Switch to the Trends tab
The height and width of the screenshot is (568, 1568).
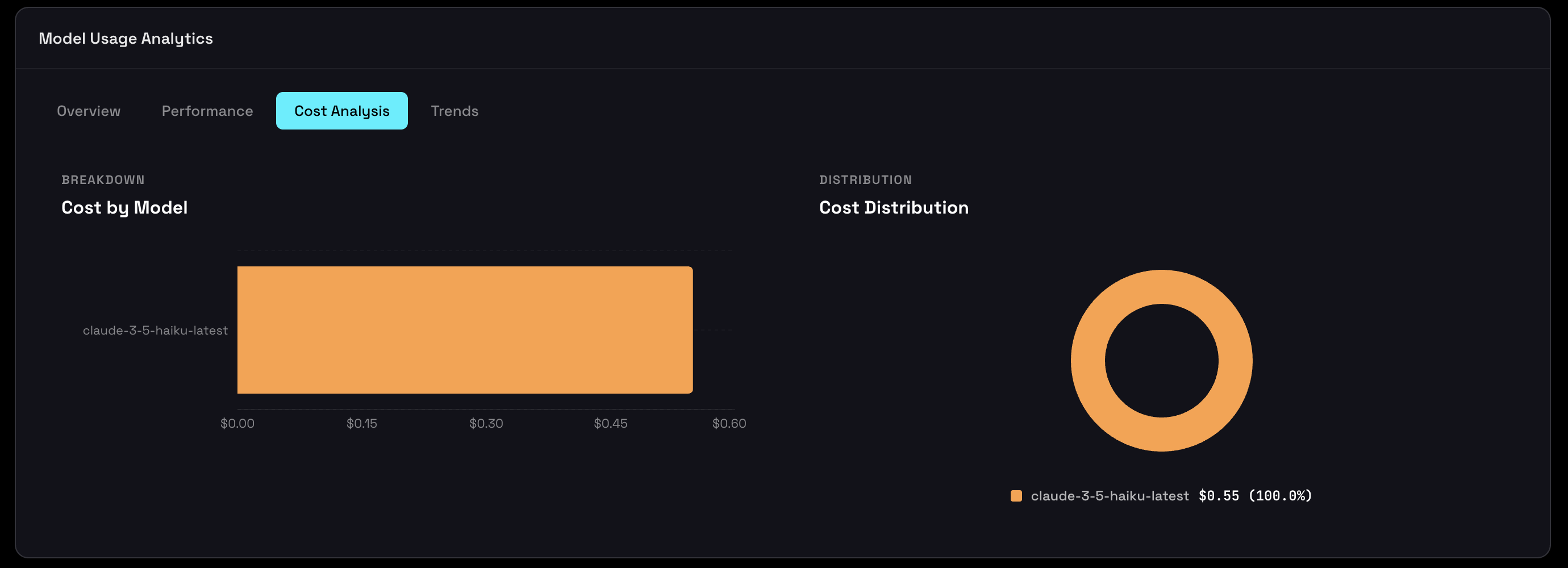pyautogui.click(x=454, y=111)
